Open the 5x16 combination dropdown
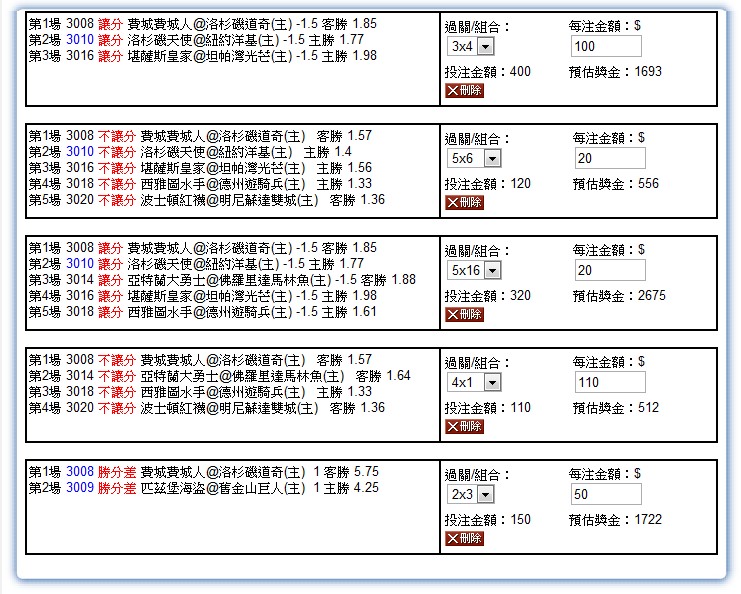This screenshot has width=741, height=594. [x=474, y=270]
